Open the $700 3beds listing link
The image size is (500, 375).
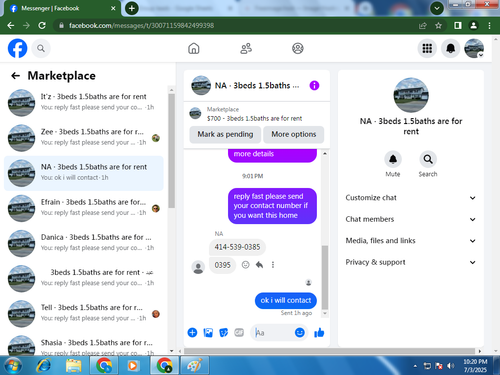[x=254, y=118]
